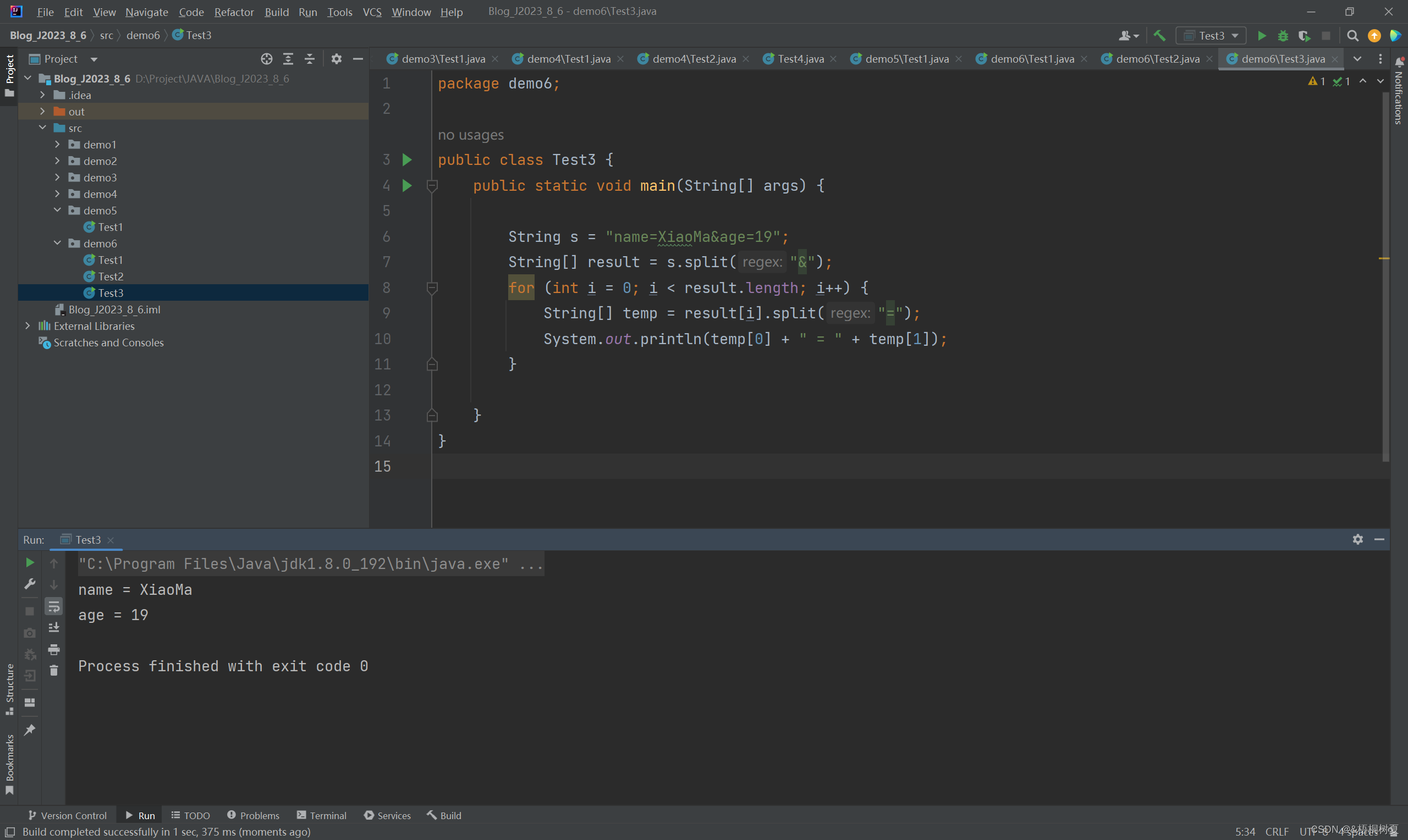Click green run gutter arrow beside main method

(x=406, y=186)
